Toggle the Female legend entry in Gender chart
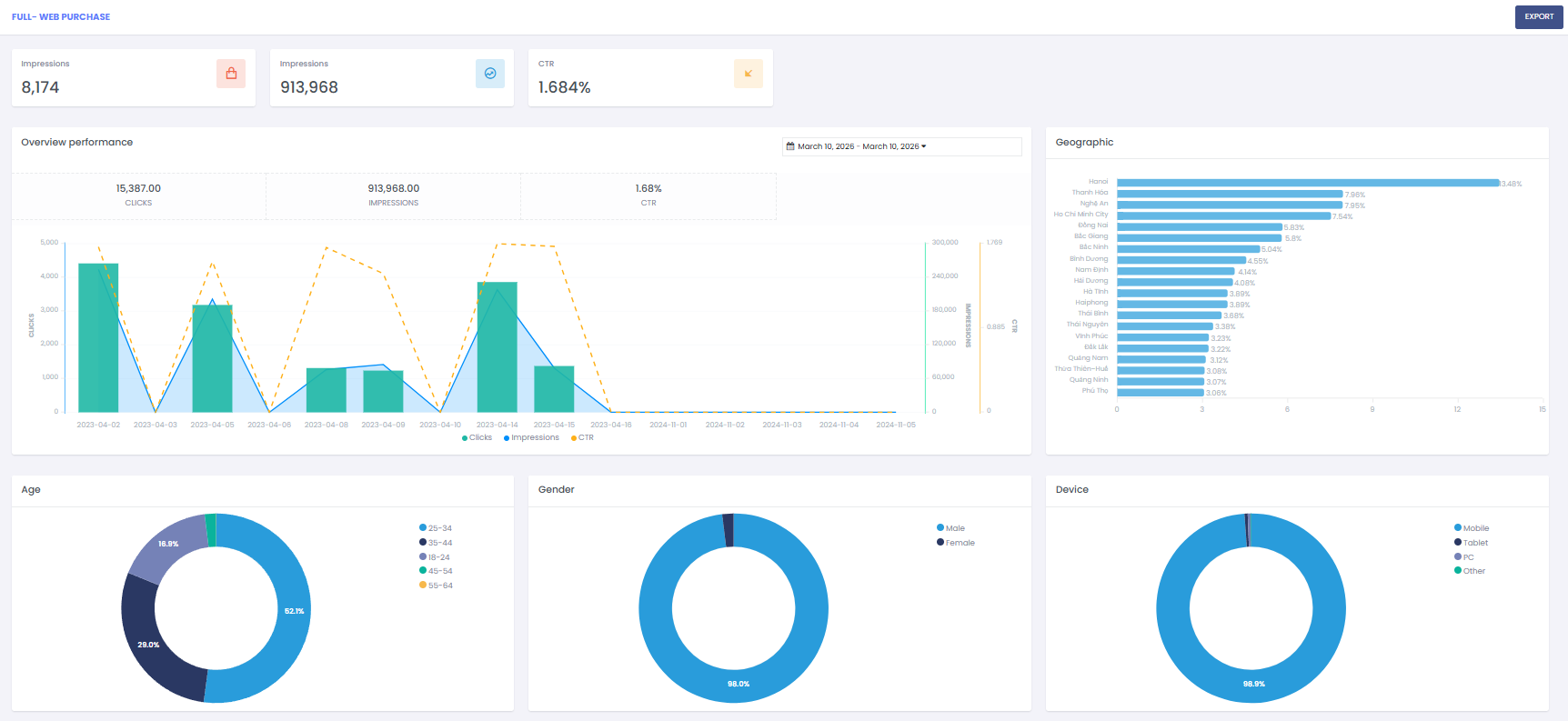The width and height of the screenshot is (1568, 721). coord(956,543)
